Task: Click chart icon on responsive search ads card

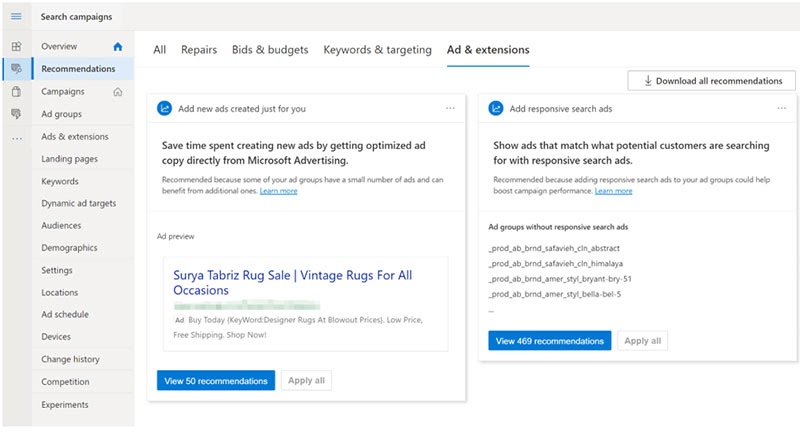Action: click(496, 108)
